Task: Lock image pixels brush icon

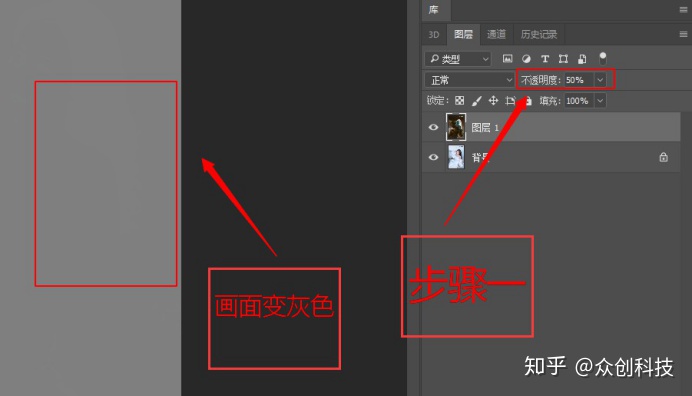Action: pyautogui.click(x=477, y=101)
